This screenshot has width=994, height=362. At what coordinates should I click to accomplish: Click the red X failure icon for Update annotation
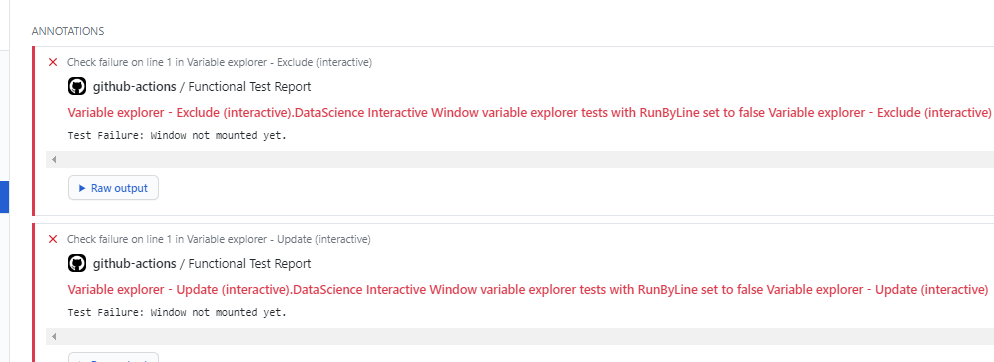tap(53, 239)
